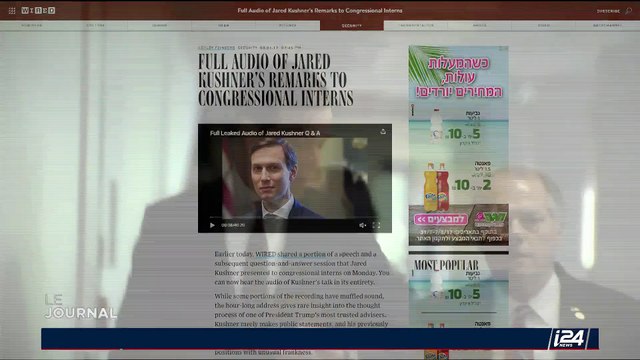This screenshot has height=360, width=640.
Task: Click the page title in the top red bar
Action: tap(320, 11)
